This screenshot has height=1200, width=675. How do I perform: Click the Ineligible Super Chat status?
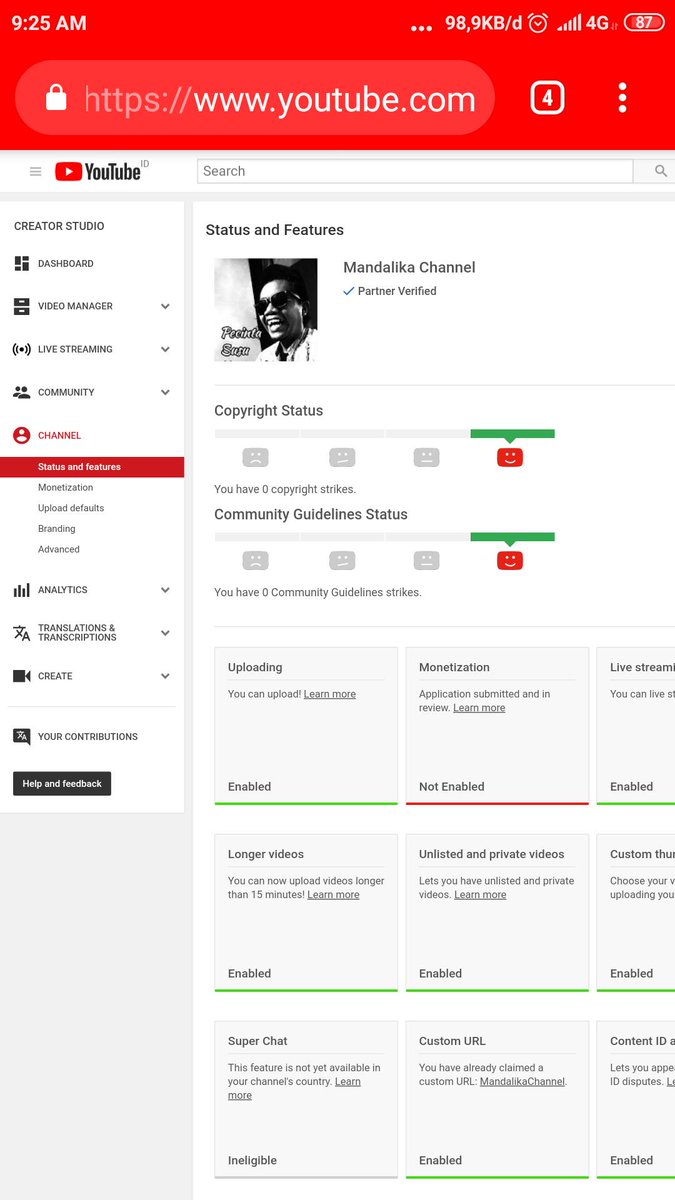click(252, 1161)
